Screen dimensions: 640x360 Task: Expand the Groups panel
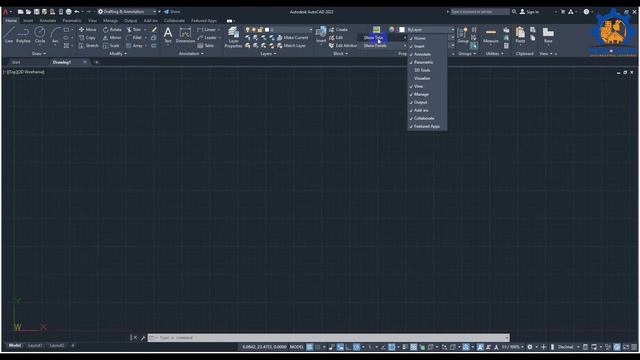(x=467, y=53)
